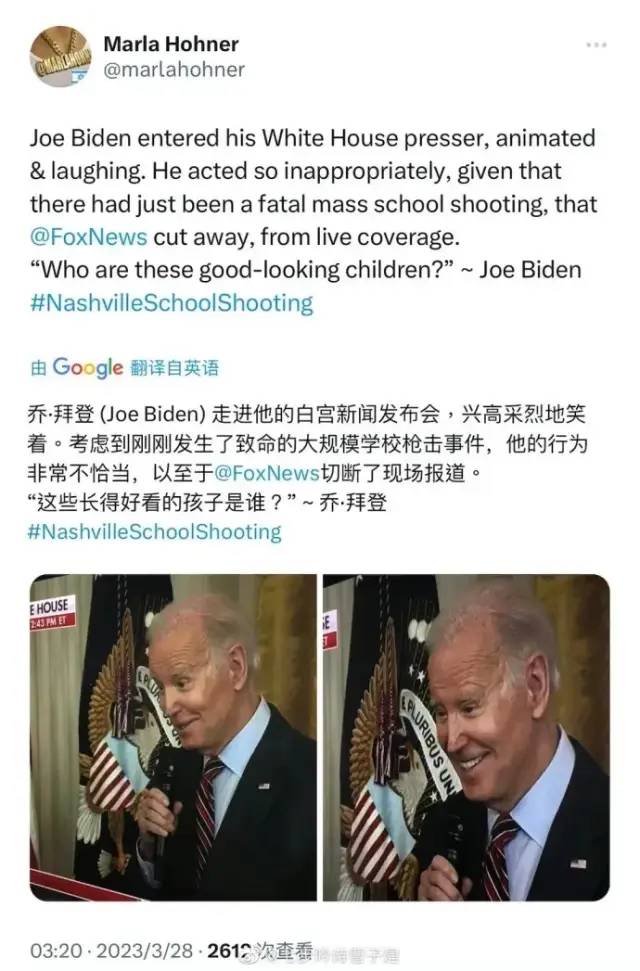
Task: Select the Chinese translated paragraph starting with 乔·拜登
Action: pos(308,443)
